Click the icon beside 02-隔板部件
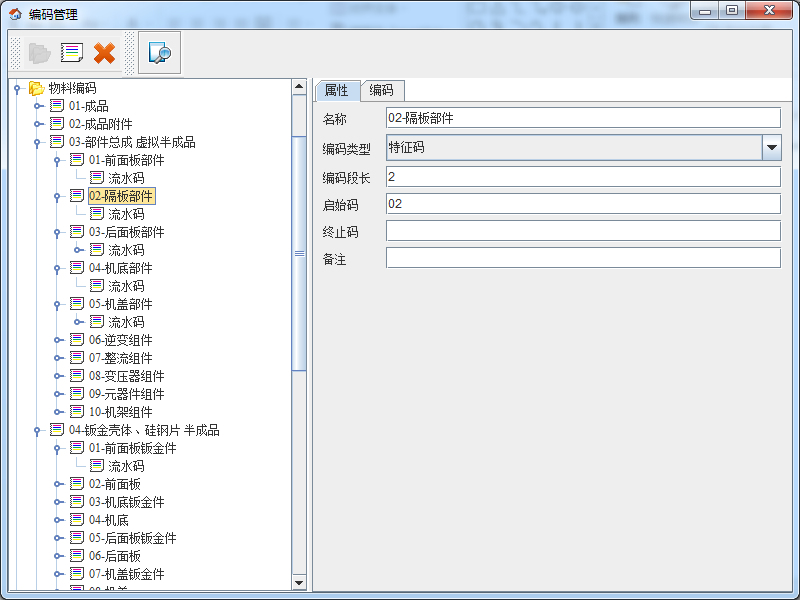Viewport: 800px width, 600px height. tap(77, 196)
